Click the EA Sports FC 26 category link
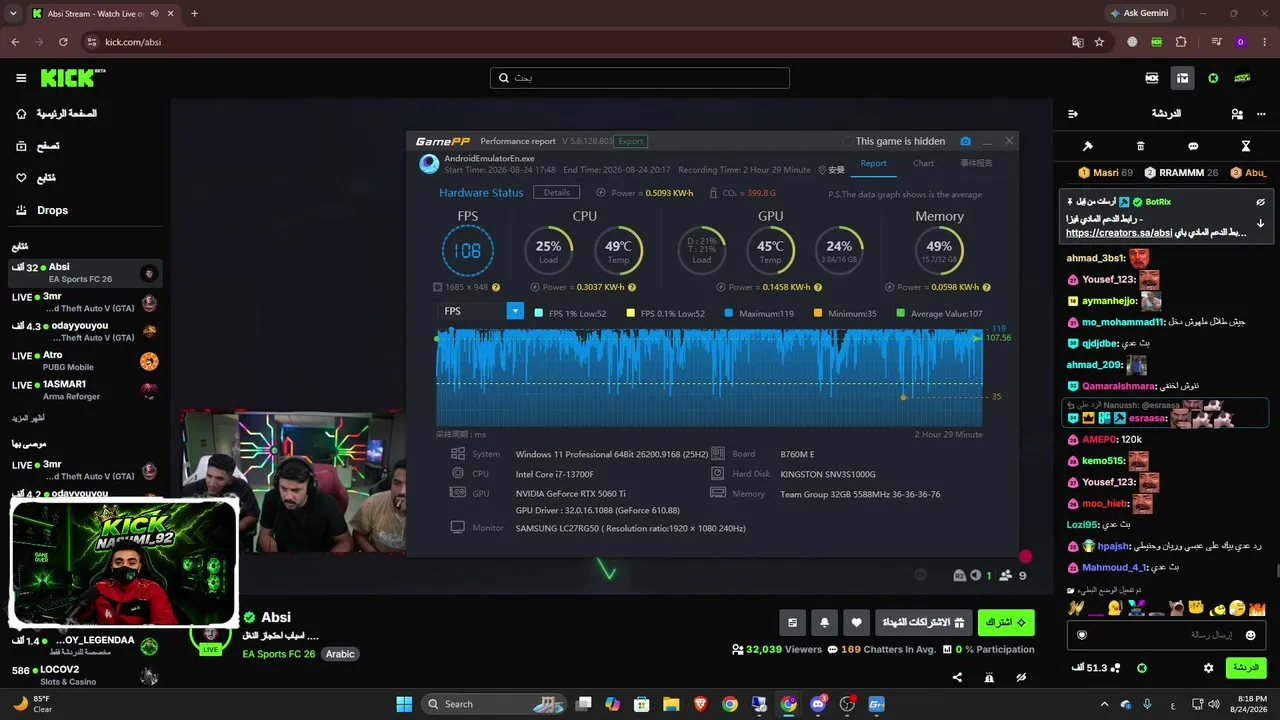This screenshot has height=720, width=1280. click(x=279, y=654)
